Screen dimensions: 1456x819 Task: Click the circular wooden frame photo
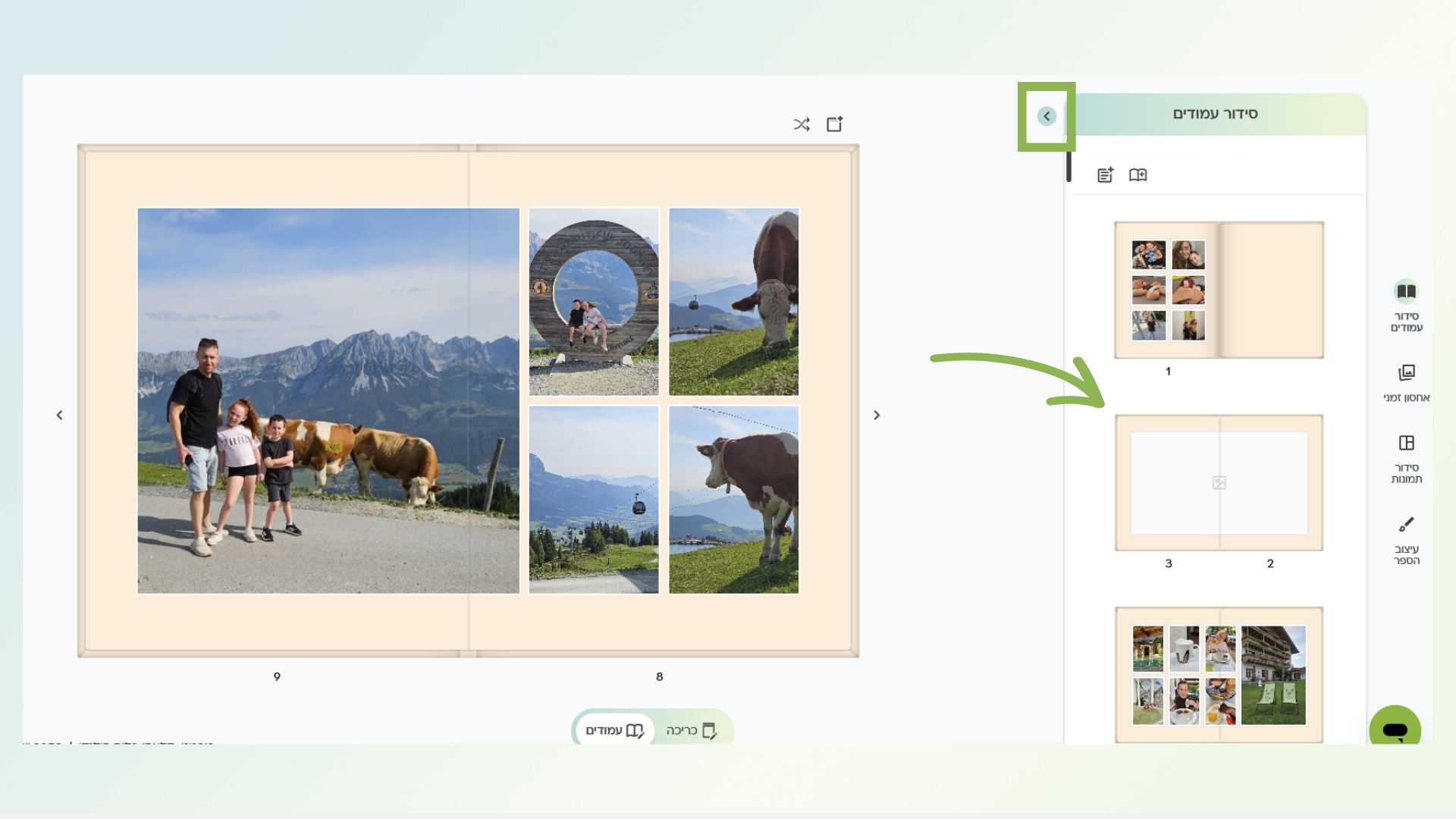pyautogui.click(x=594, y=302)
